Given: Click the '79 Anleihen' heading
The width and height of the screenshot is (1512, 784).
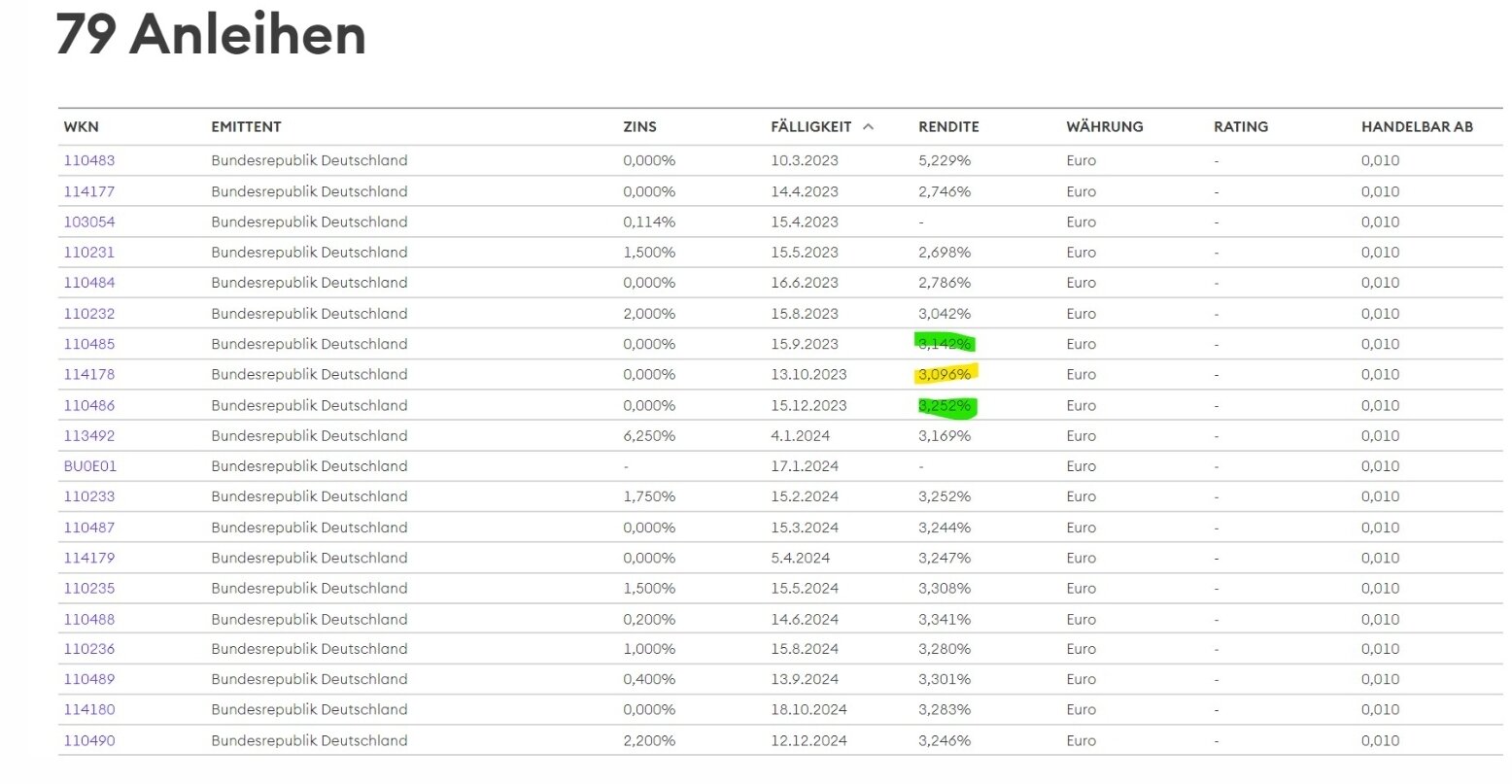Looking at the screenshot, I should [211, 35].
